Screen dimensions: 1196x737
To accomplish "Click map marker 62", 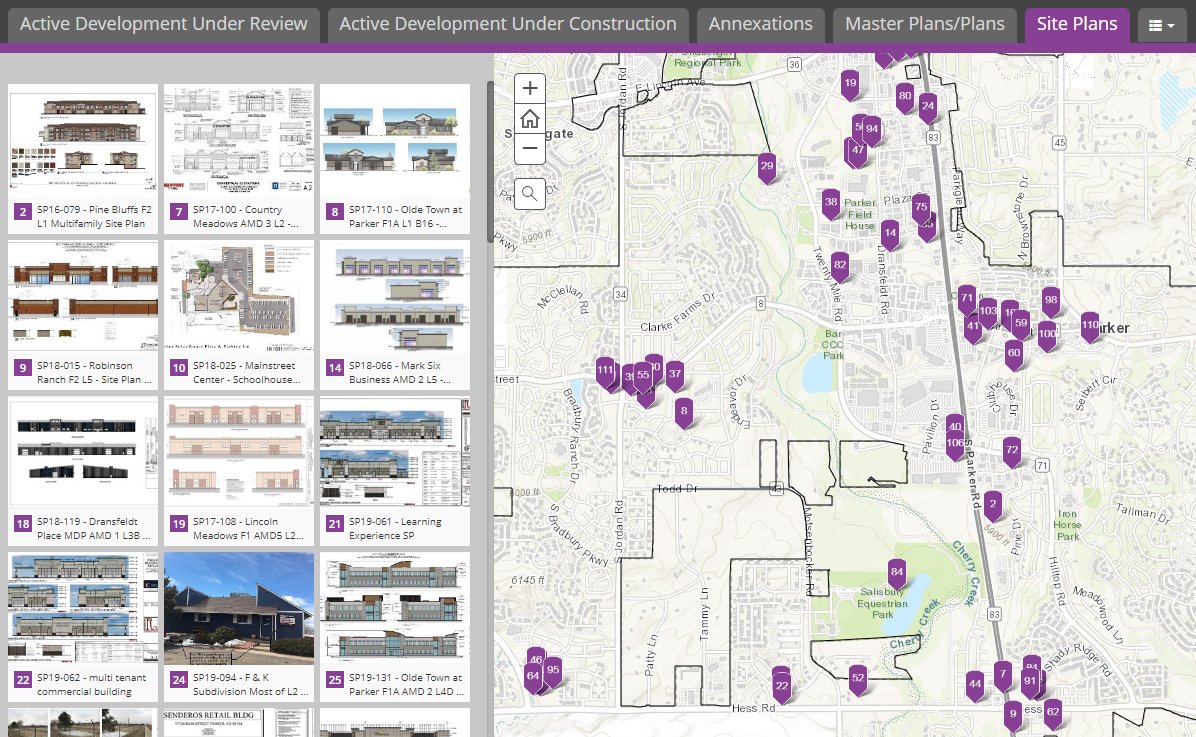I will coord(1053,714).
